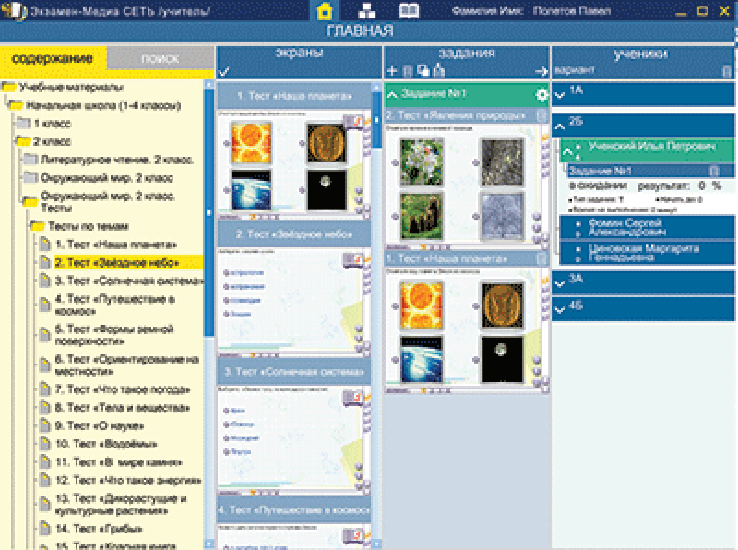Collapse the class 2Б group
Image resolution: width=738 pixels, height=550 pixels.
pyautogui.click(x=560, y=126)
